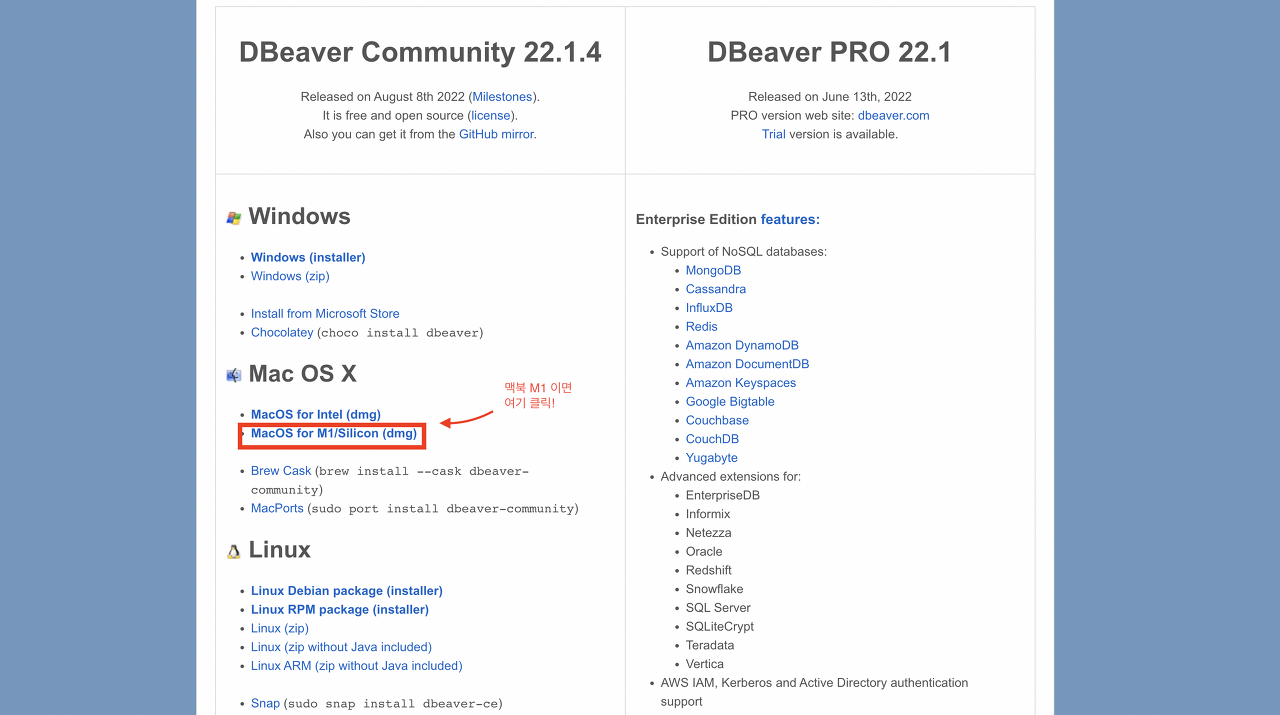Viewport: 1280px width, 715px height.
Task: Click the Teradata list item
Action: pos(710,646)
